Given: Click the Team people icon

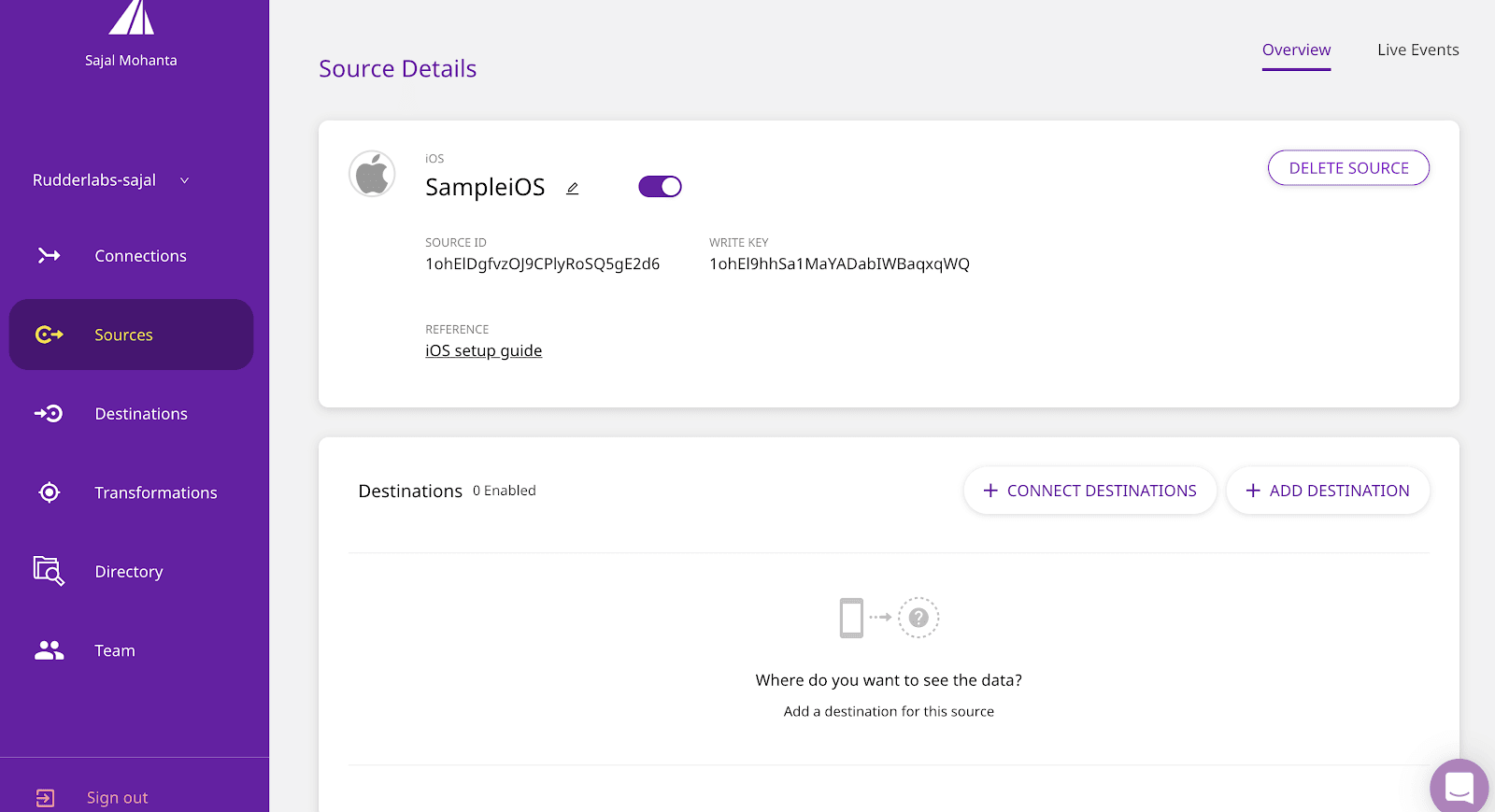Looking at the screenshot, I should (x=49, y=650).
